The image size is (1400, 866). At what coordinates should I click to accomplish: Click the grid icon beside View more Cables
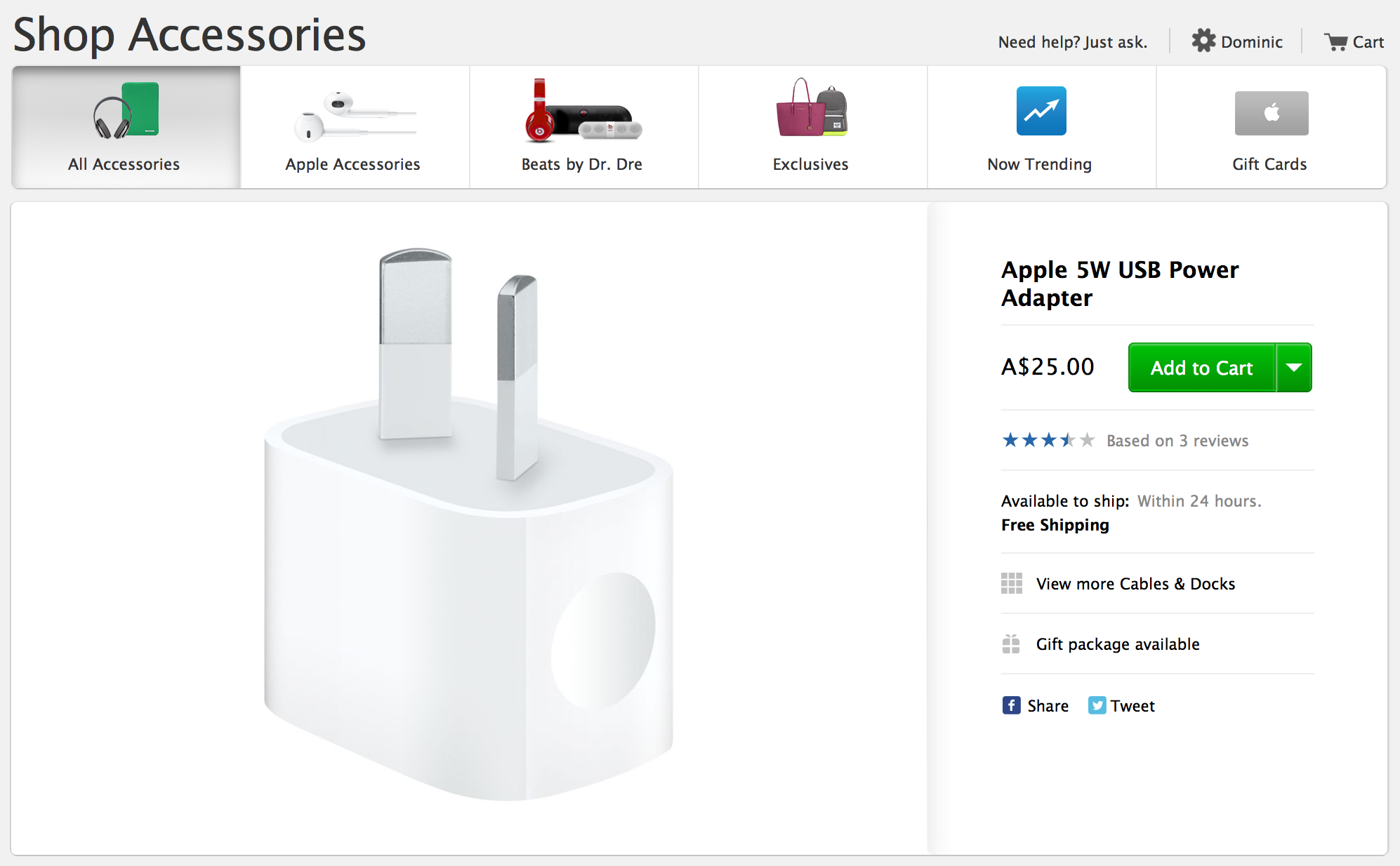1011,583
